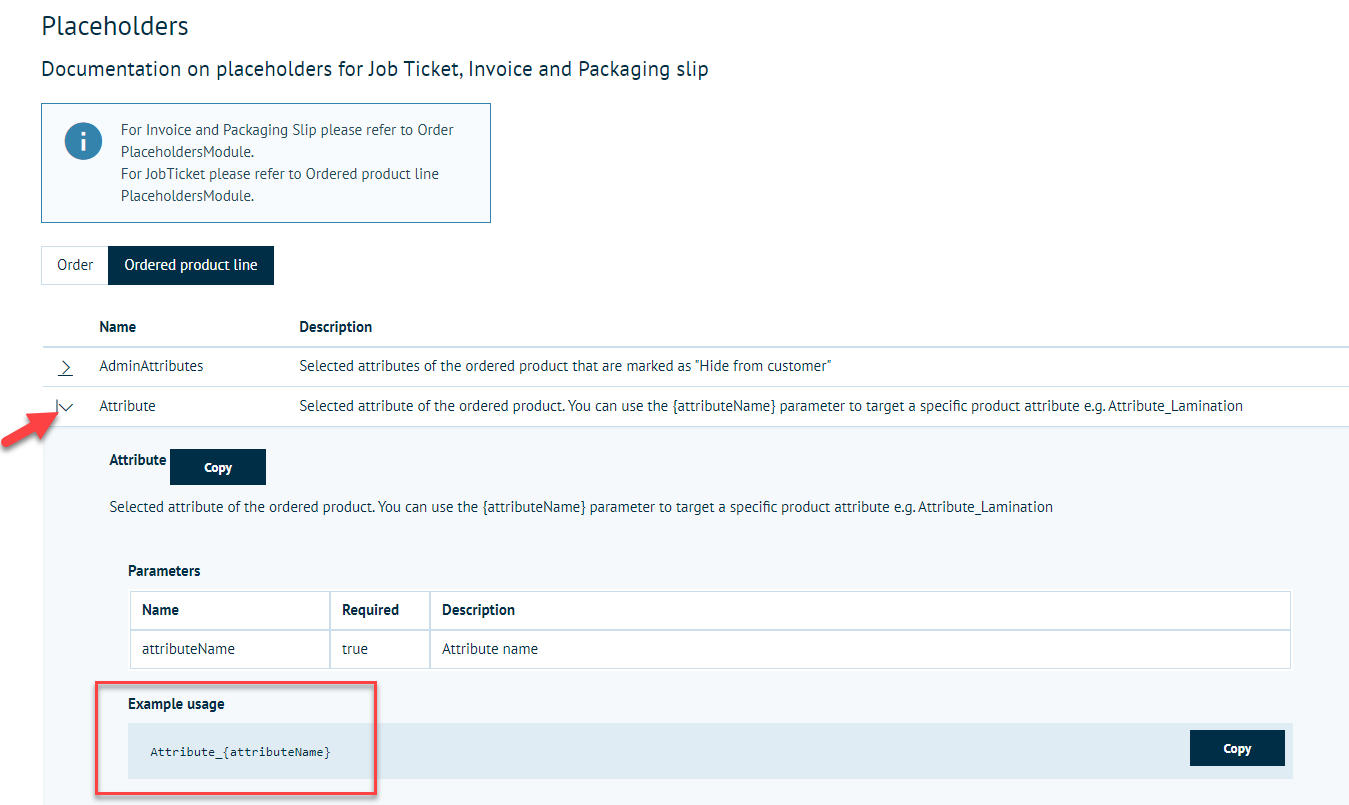Screen dimensions: 1349x805
Task: Copy the Example usage code snippet
Action: (x=1237, y=748)
